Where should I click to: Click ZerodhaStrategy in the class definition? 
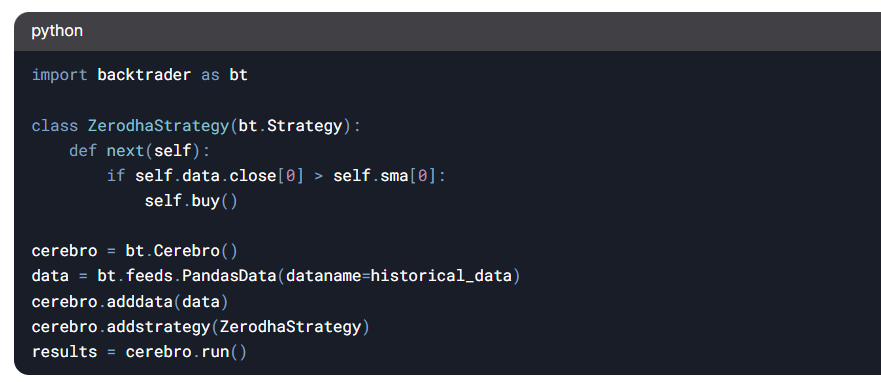pos(158,125)
